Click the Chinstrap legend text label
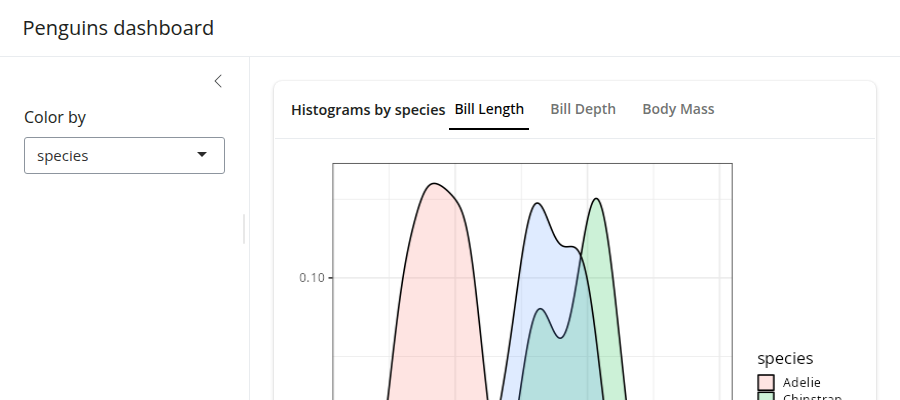Screen dimensions: 900x400 811,397
